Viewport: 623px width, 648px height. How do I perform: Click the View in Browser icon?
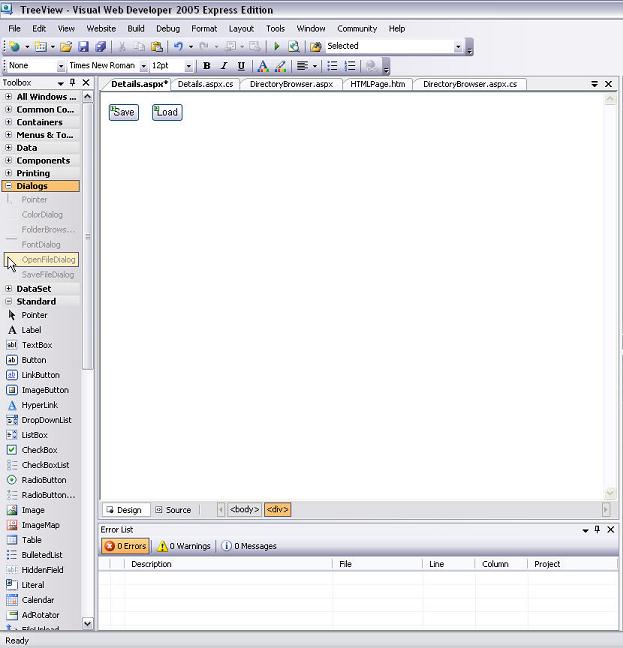[x=294, y=47]
